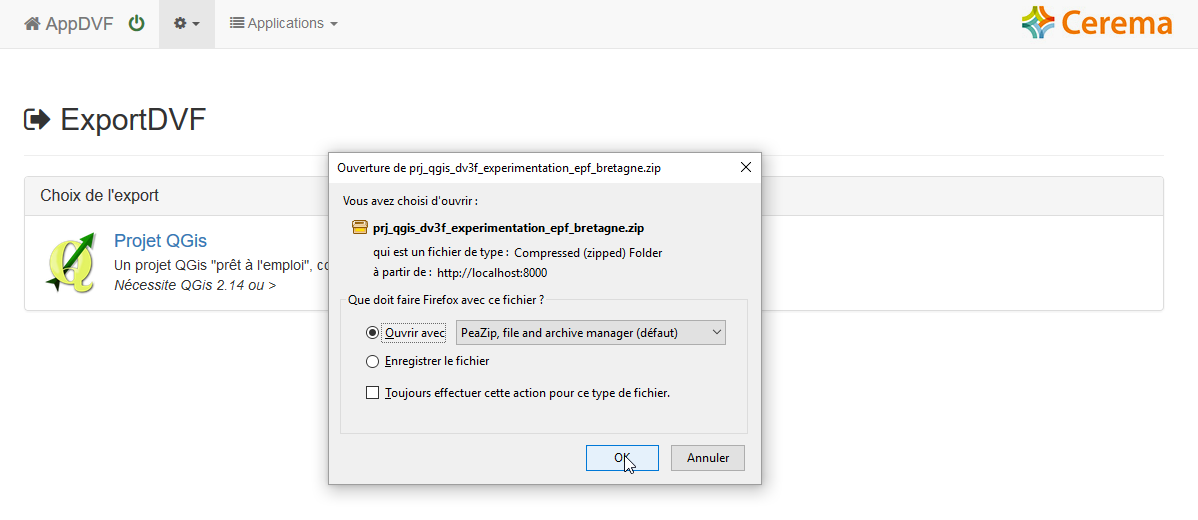Open the Applications menu
The width and height of the screenshot is (1198, 520).
click(x=283, y=24)
